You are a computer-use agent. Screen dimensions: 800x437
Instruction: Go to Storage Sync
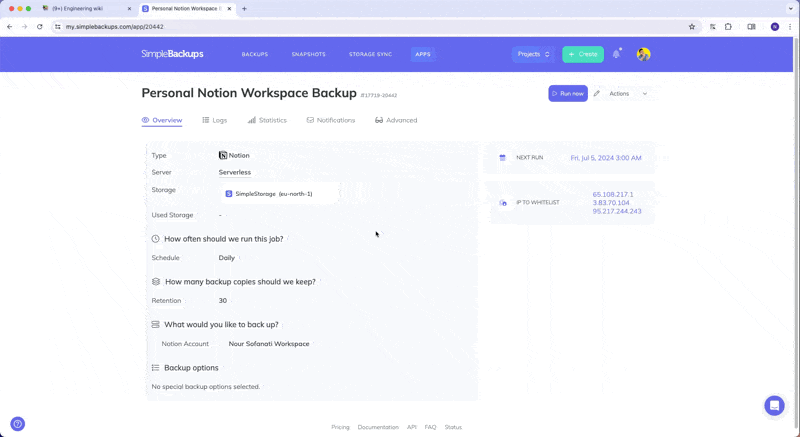click(370, 54)
